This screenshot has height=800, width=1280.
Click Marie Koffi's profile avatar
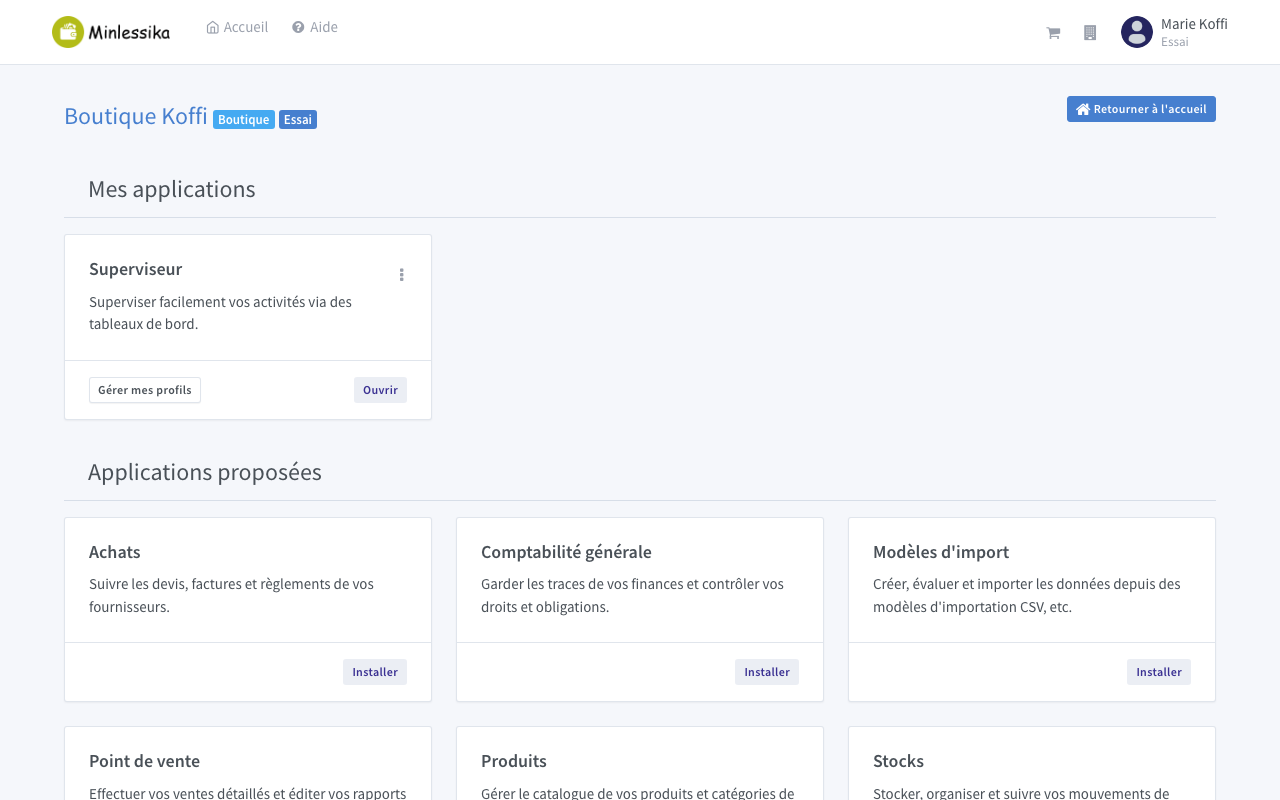(x=1137, y=32)
